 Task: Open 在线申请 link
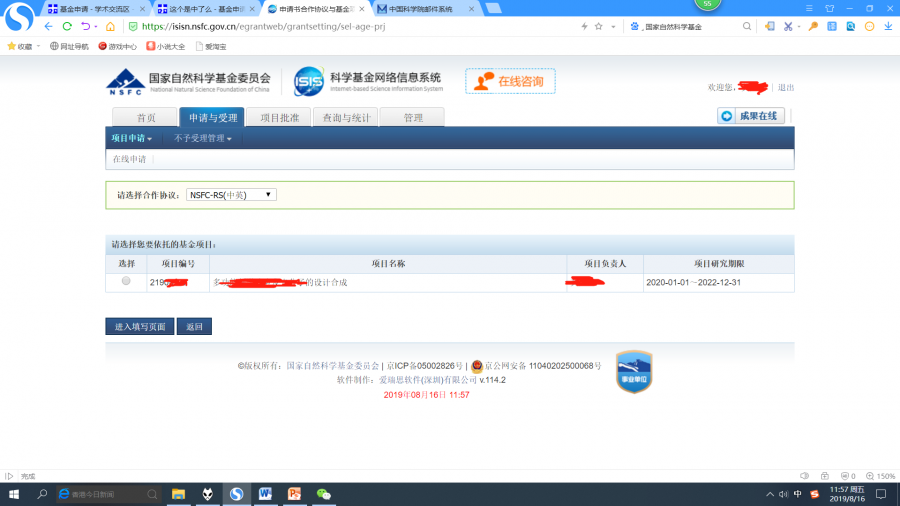(129, 159)
